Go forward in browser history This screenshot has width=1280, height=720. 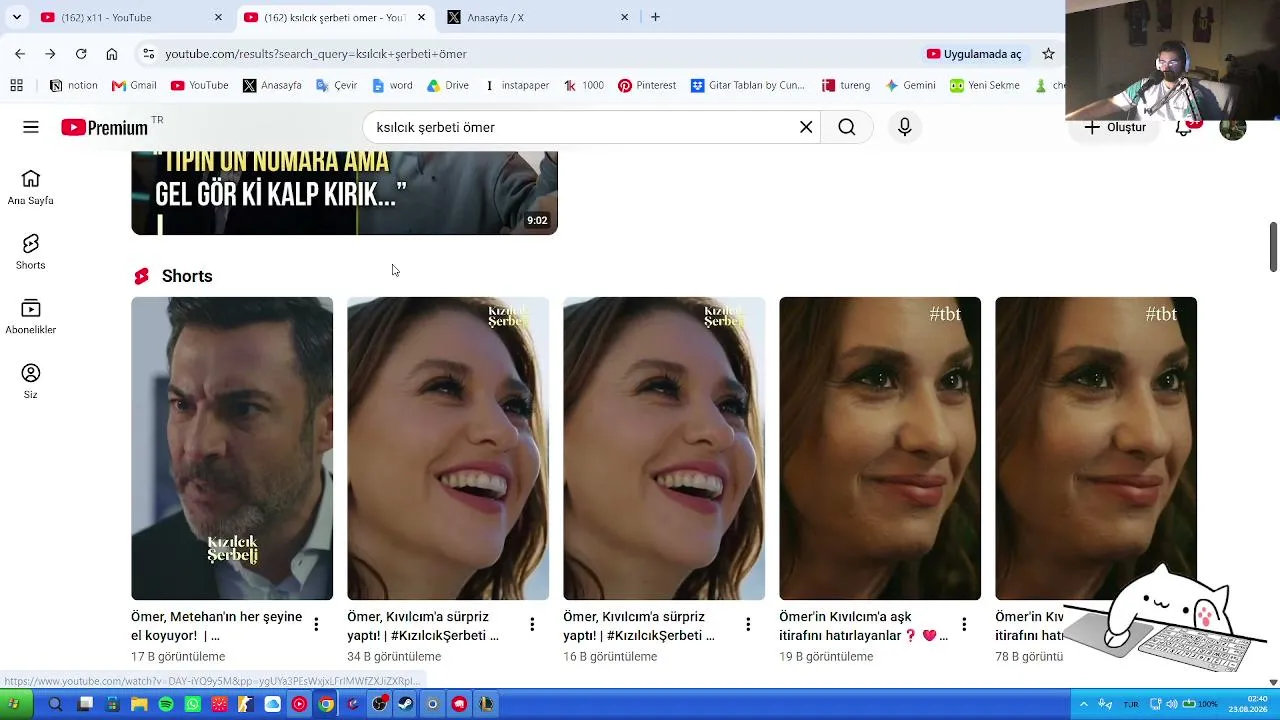[50, 54]
